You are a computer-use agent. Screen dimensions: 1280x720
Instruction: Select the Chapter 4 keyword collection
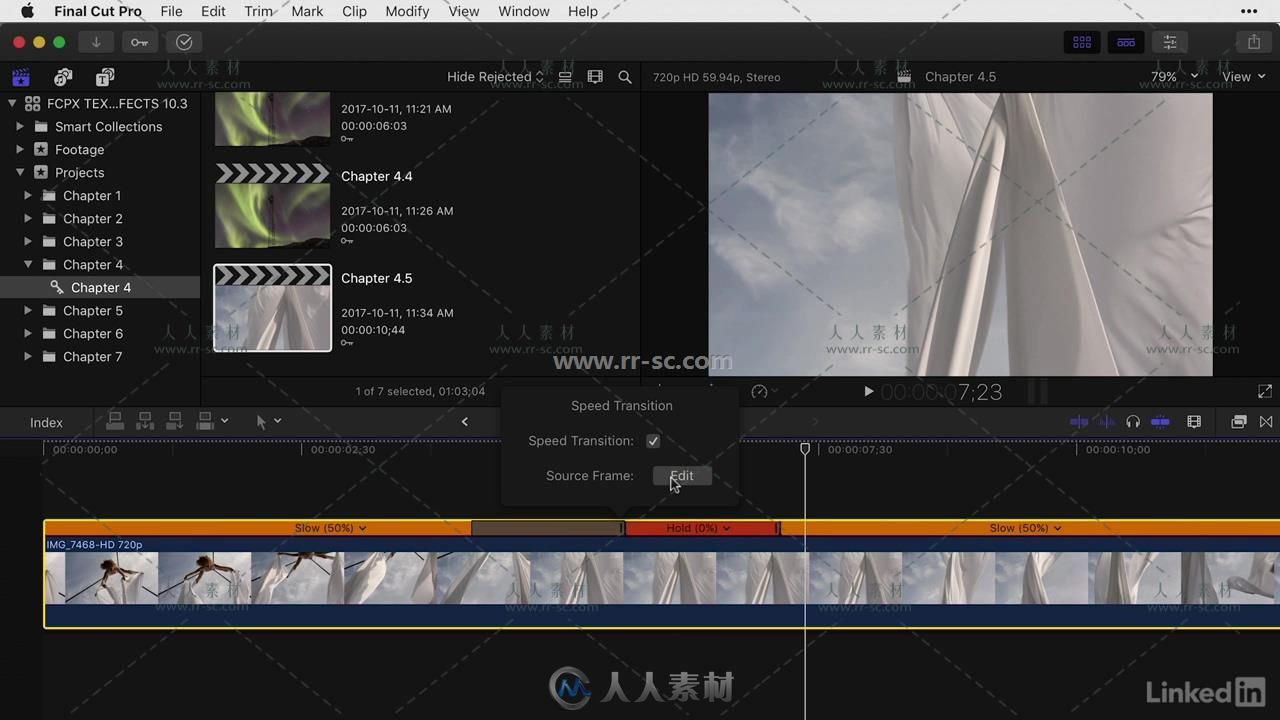pyautogui.click(x=100, y=288)
